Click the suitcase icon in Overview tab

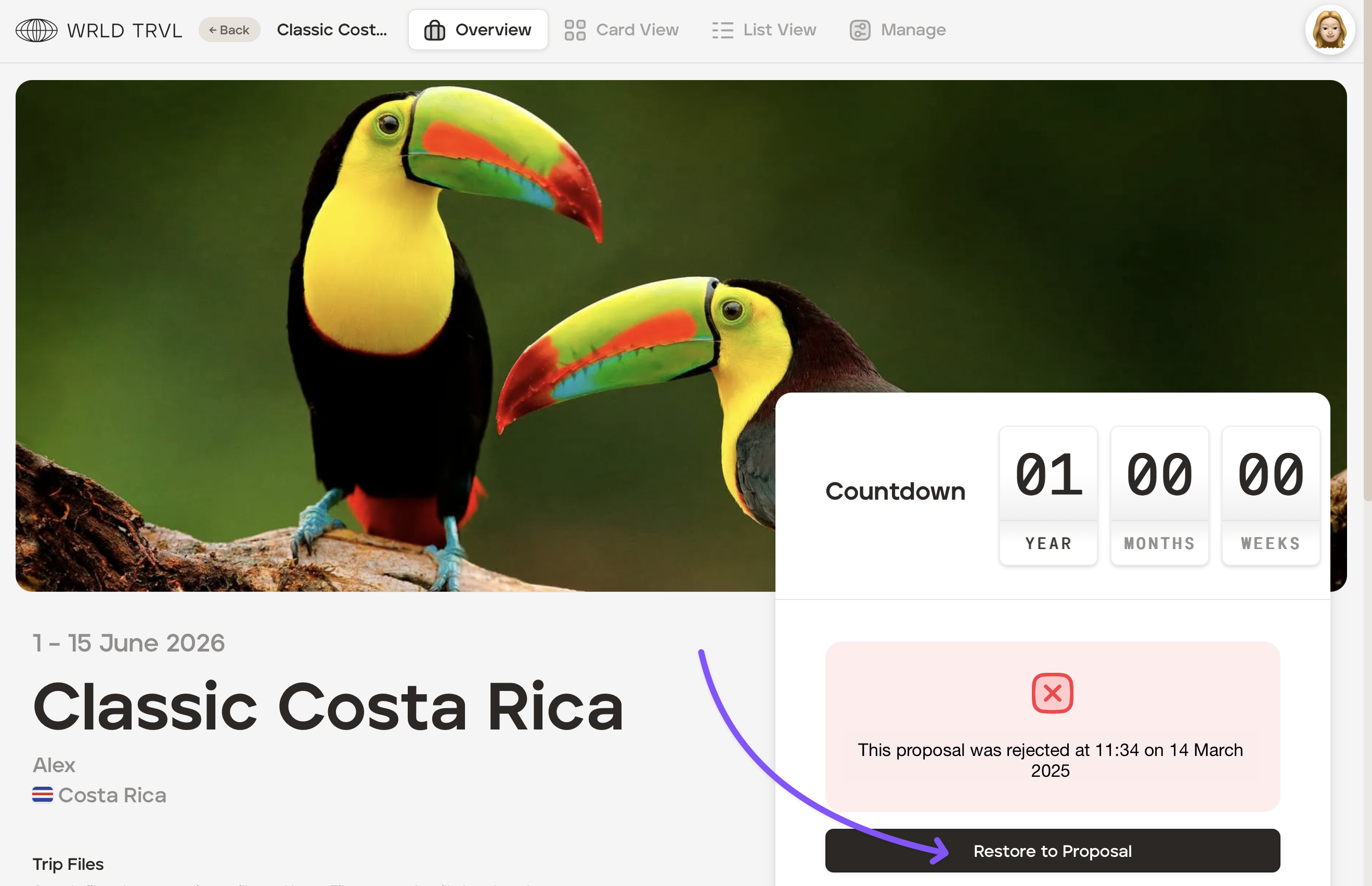pyautogui.click(x=434, y=30)
